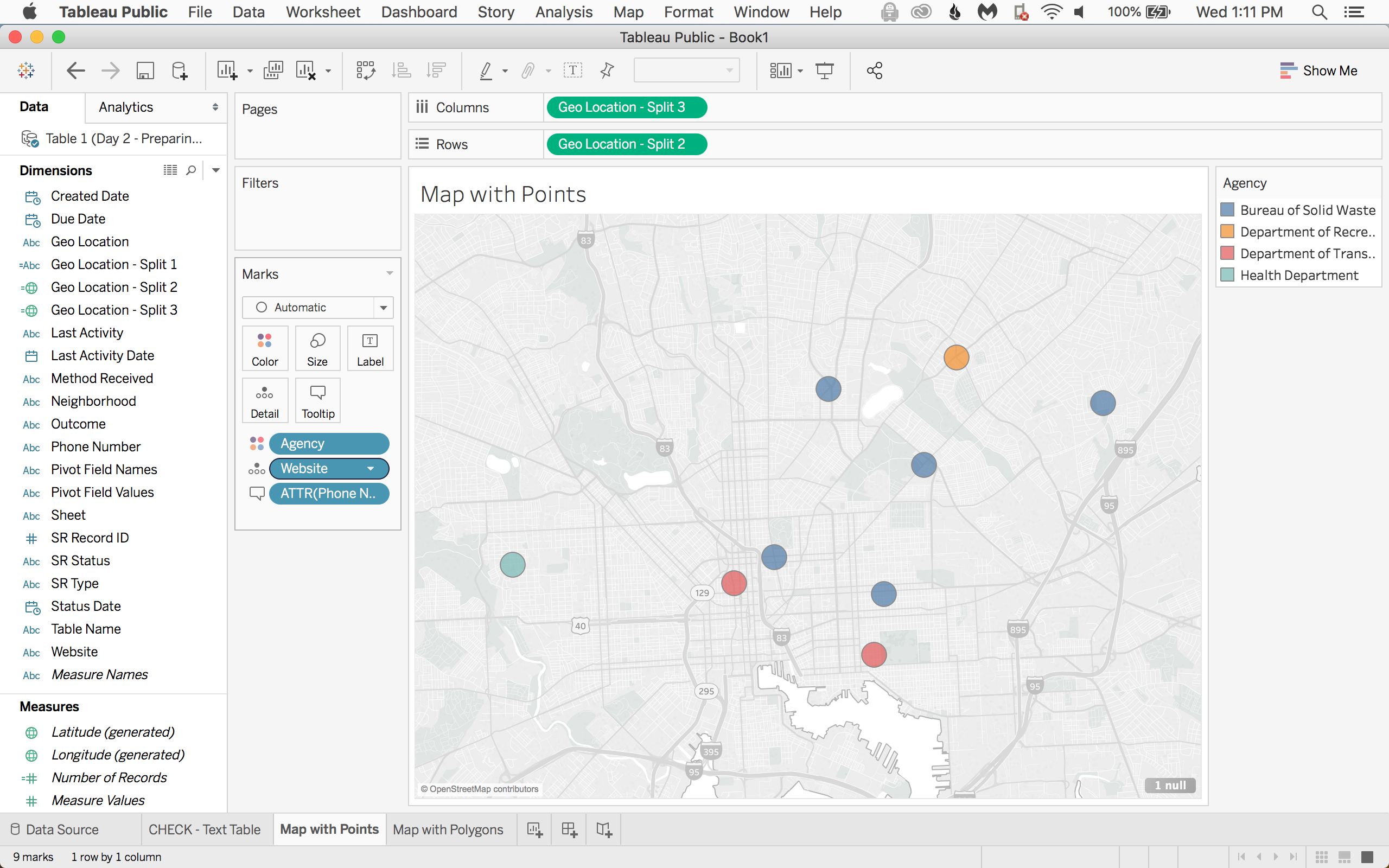Toggle the Show Mark Labels icon
Image resolution: width=1389 pixels, height=868 pixels.
573,71
